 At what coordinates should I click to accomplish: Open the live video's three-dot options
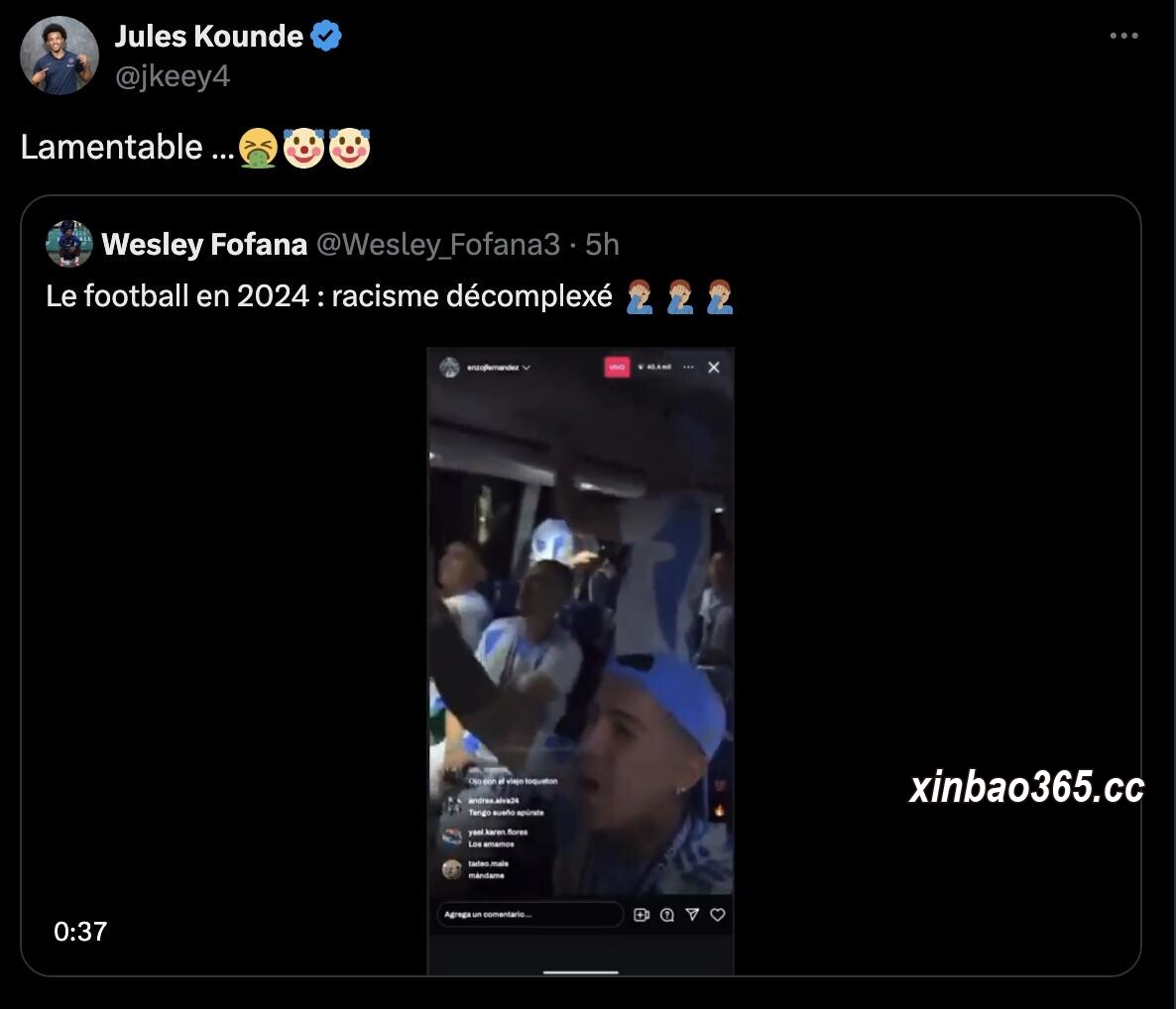[688, 368]
